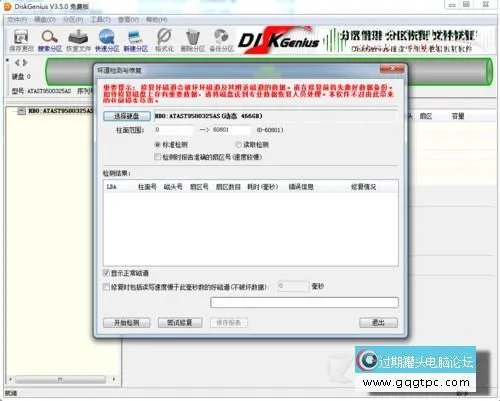Click the disk icon beside HD0 tree entry
The image size is (500, 401).
point(21,111)
